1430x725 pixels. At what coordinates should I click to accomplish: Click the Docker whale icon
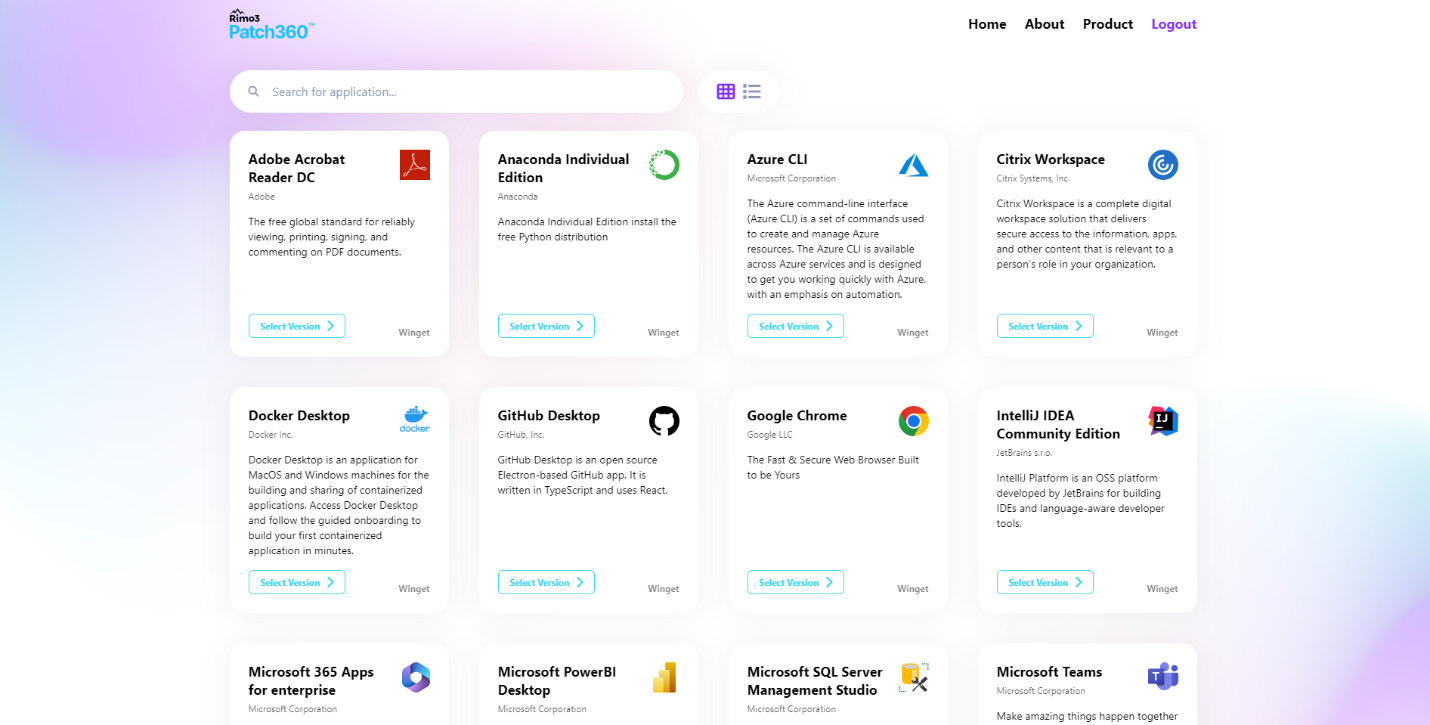414,420
